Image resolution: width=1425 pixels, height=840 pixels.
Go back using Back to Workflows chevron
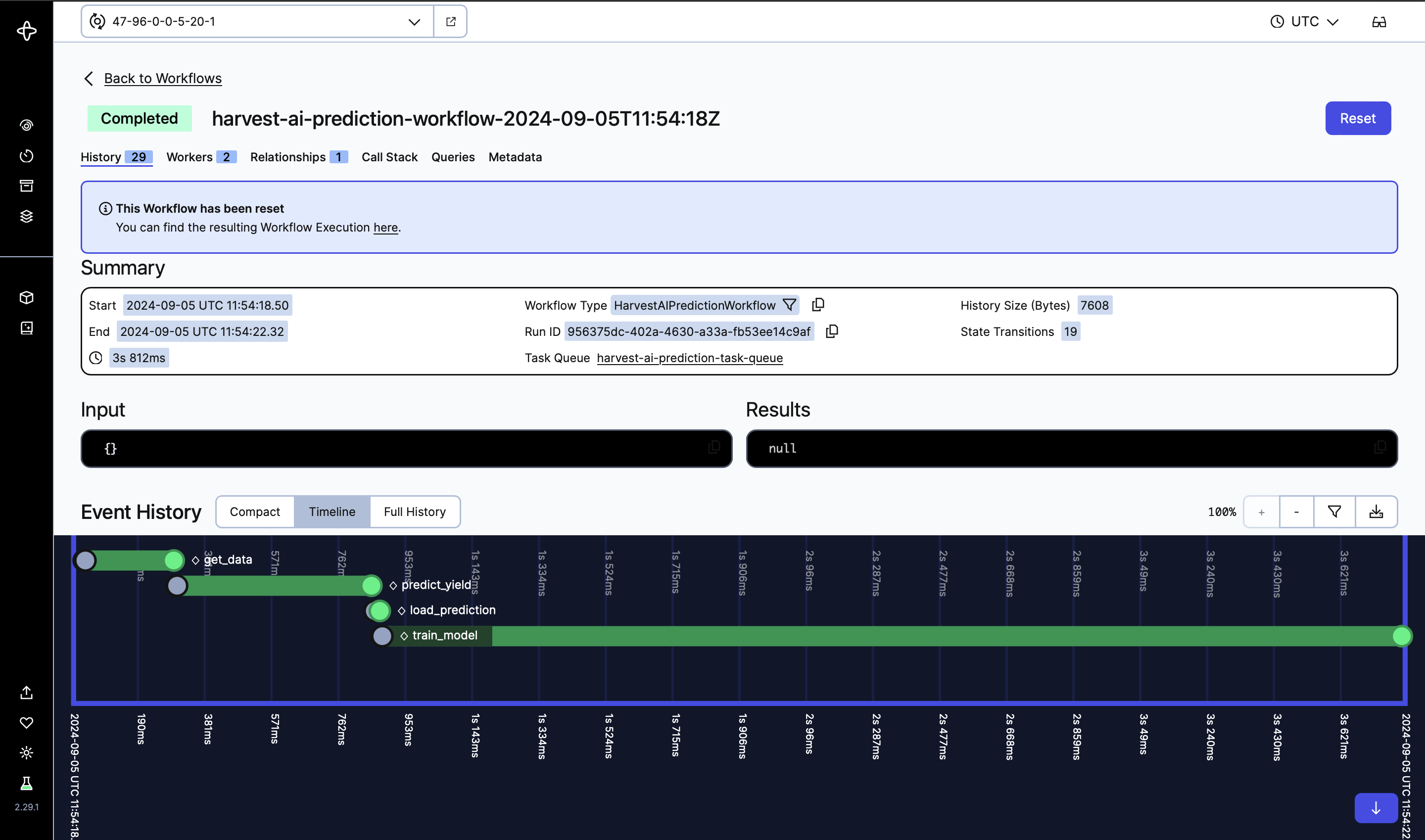89,78
